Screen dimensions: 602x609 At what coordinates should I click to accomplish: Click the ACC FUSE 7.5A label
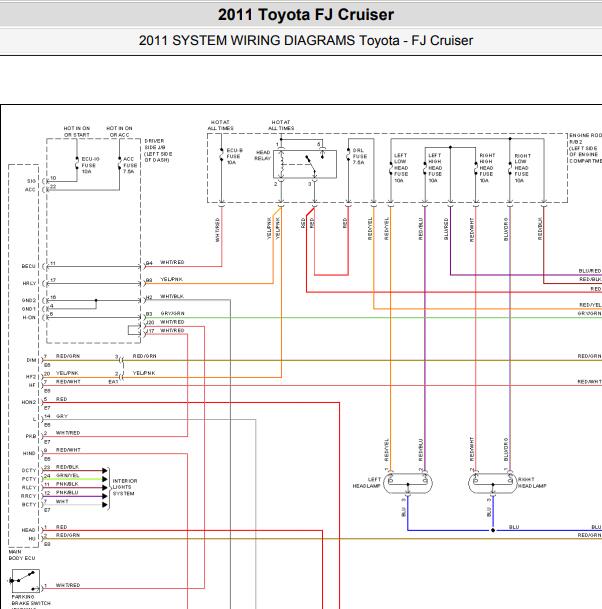(x=130, y=165)
